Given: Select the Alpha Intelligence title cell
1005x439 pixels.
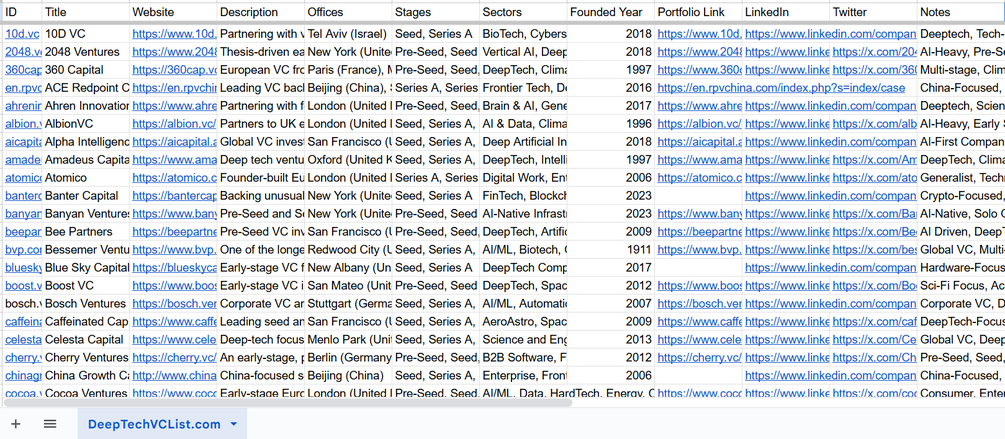Looking at the screenshot, I should (x=86, y=142).
